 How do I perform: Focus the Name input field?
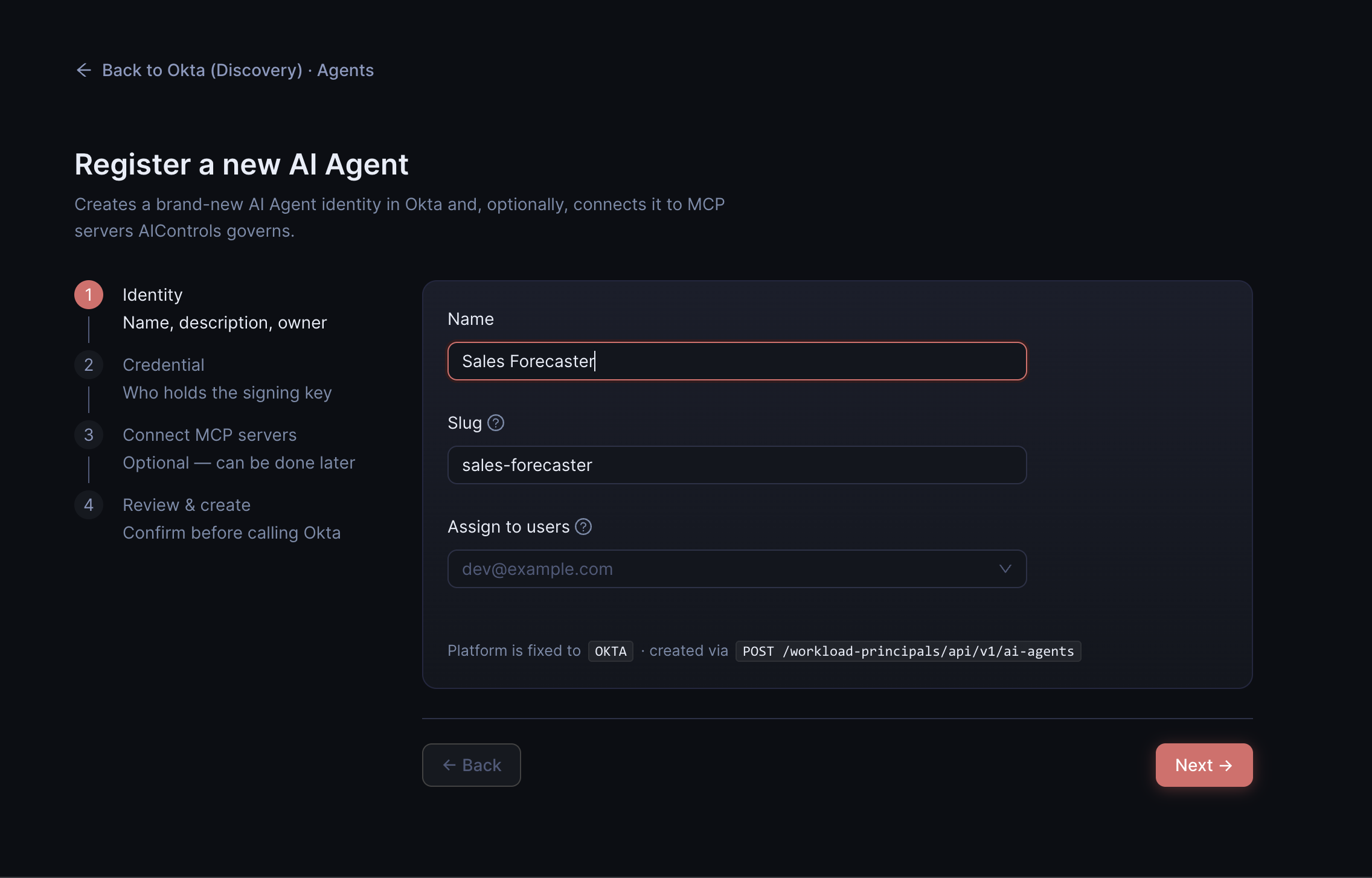coord(737,361)
